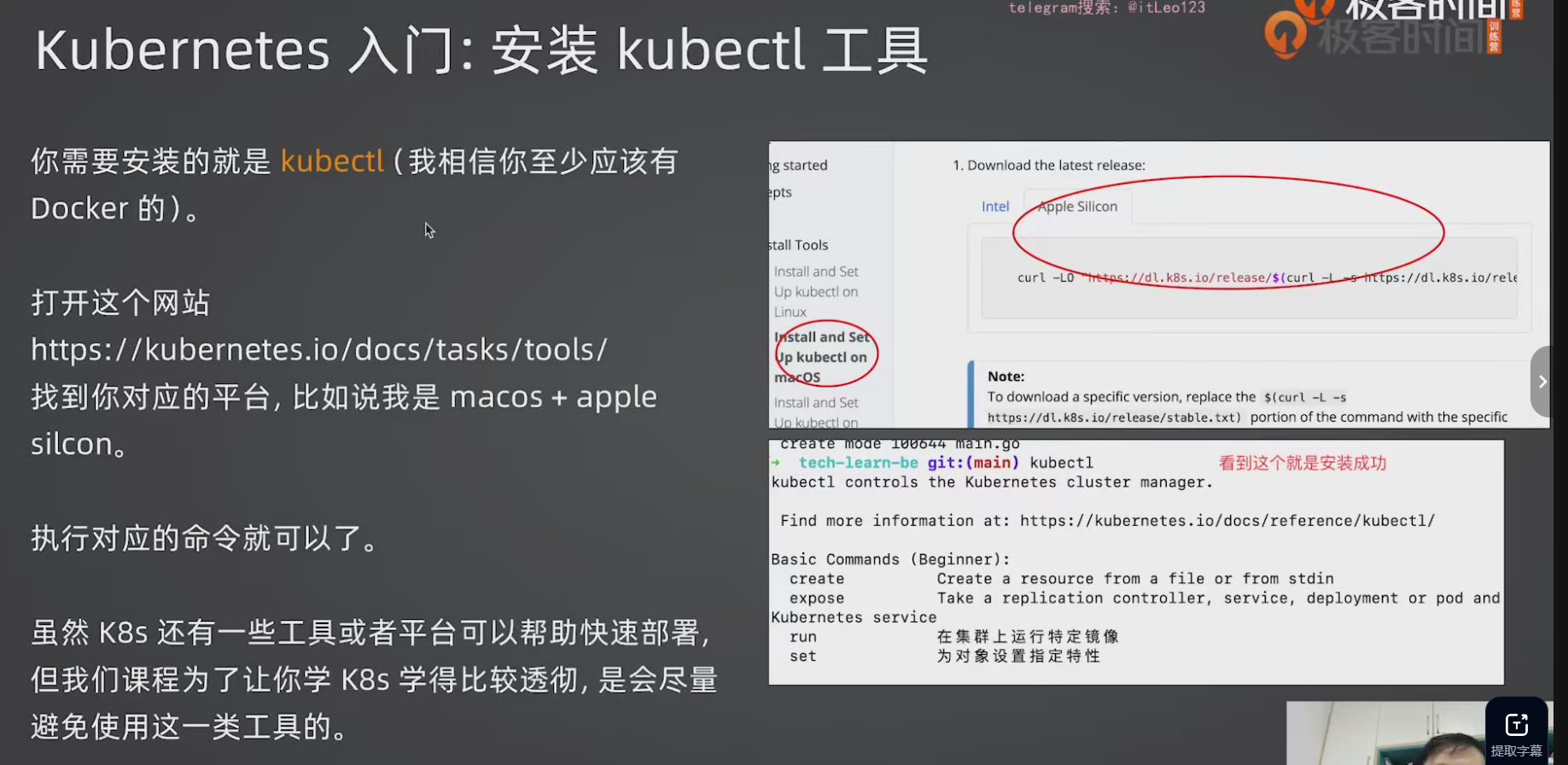Open Install and Set Up kubectl on Linux
1568x765 pixels.
click(x=816, y=292)
